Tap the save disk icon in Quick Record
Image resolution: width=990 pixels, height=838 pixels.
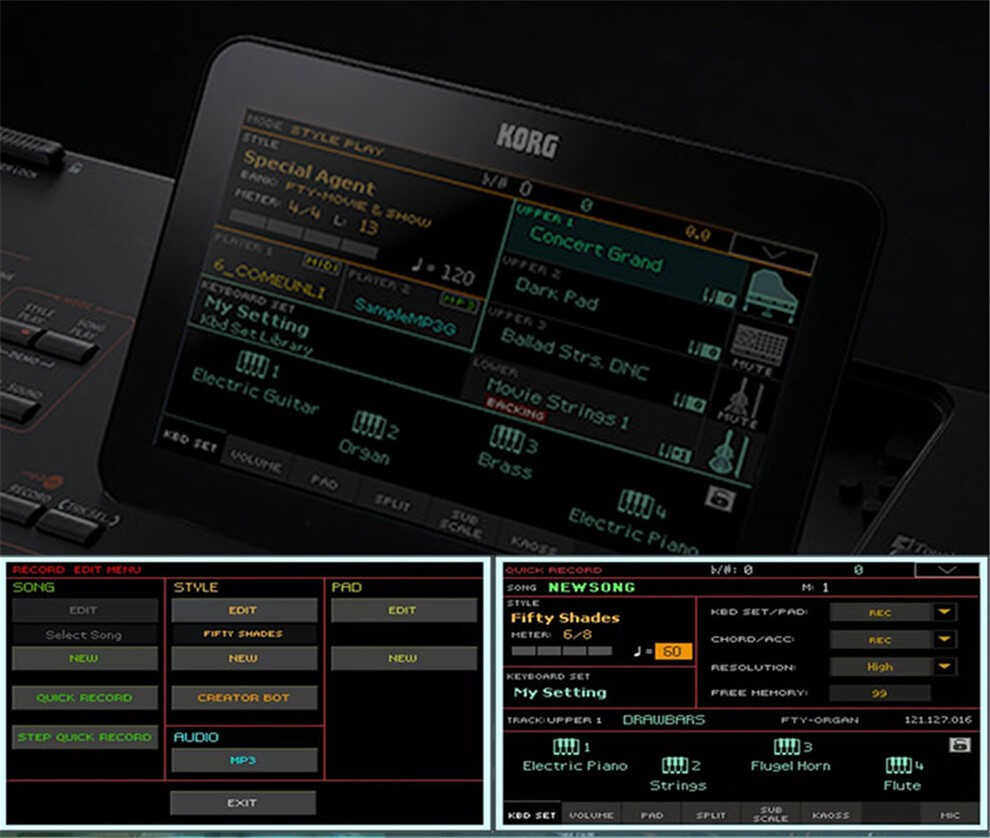960,745
